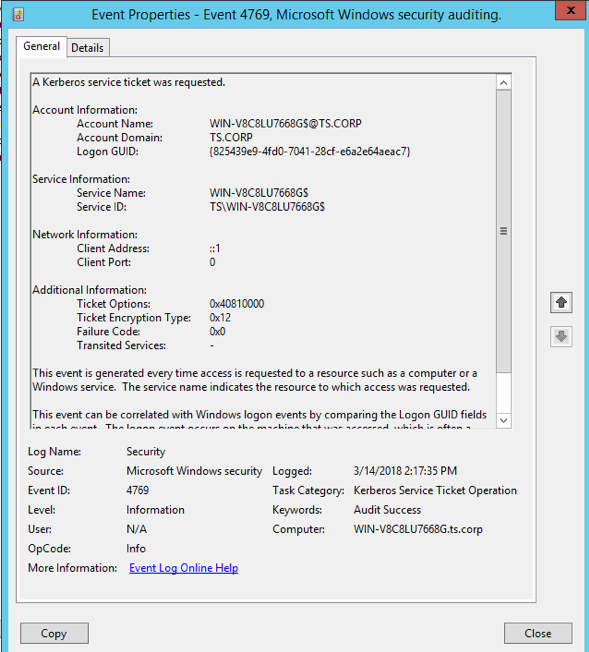589x652 pixels.
Task: Click the Failure Code value 0x0
Action: [x=217, y=331]
